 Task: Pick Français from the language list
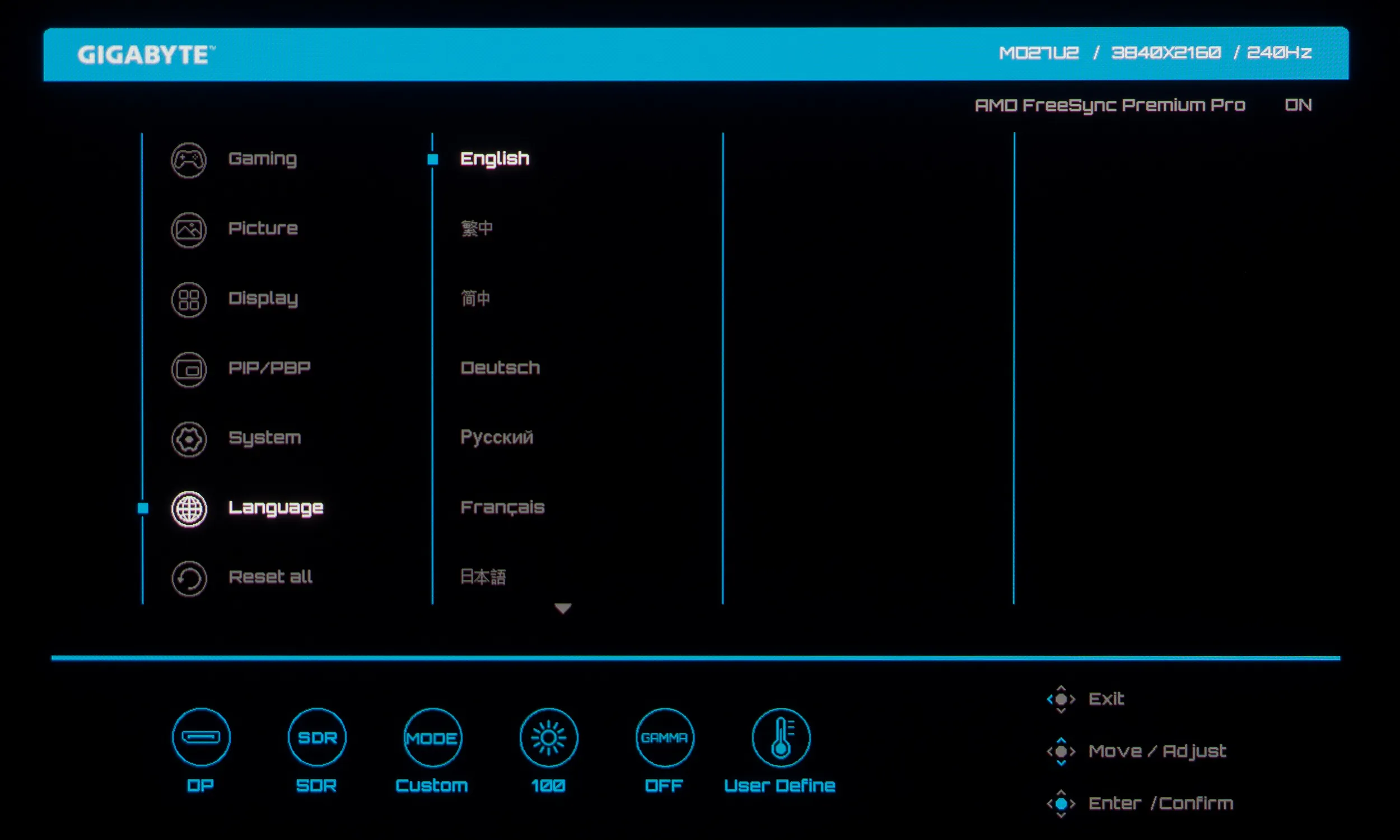[502, 507]
